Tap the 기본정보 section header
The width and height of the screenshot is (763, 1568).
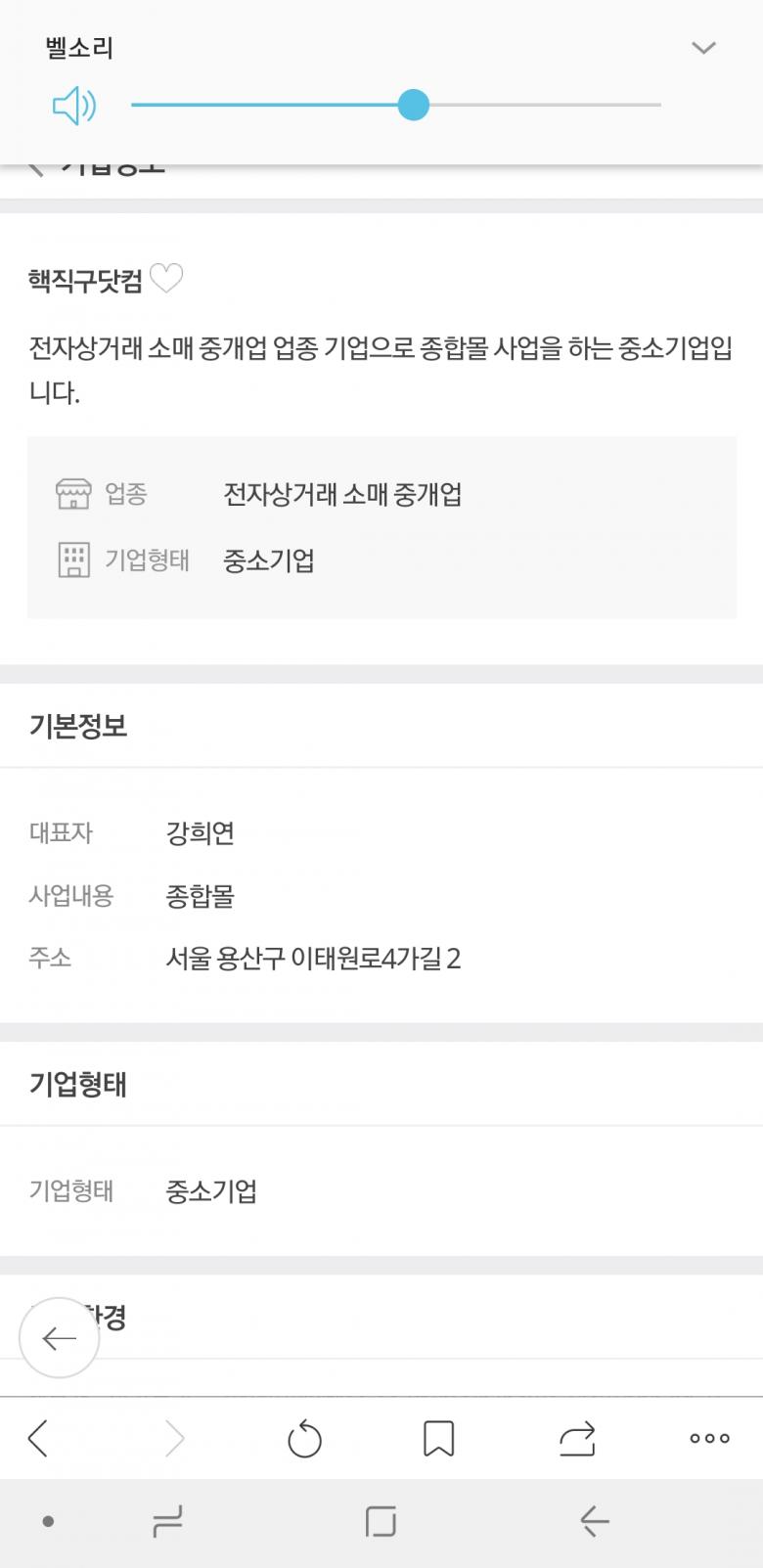pyautogui.click(x=78, y=726)
